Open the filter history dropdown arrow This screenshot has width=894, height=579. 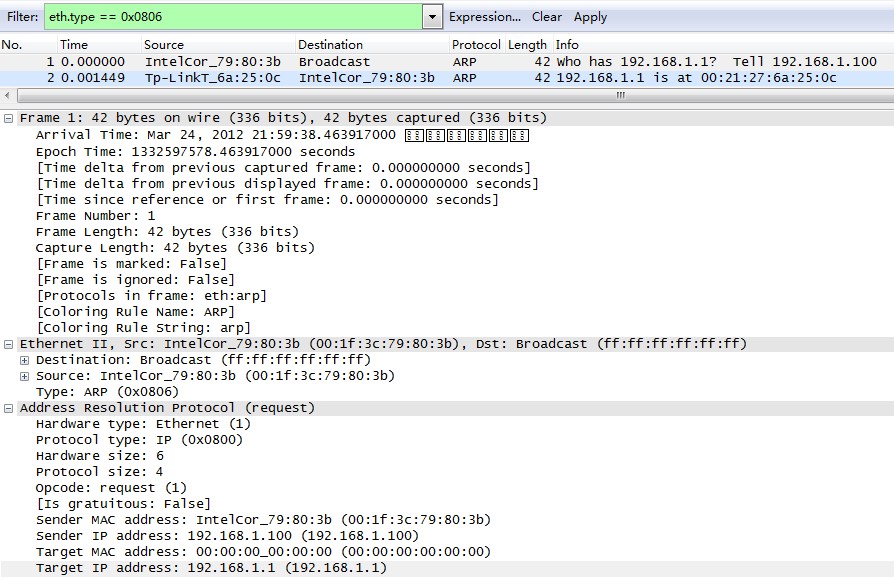[x=432, y=17]
